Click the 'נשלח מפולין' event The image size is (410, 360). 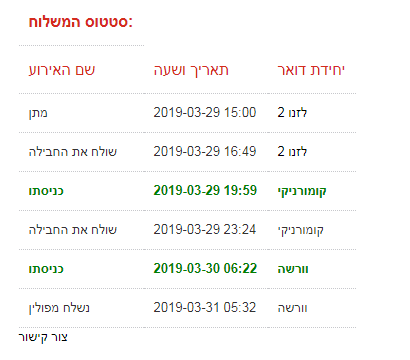(59, 308)
